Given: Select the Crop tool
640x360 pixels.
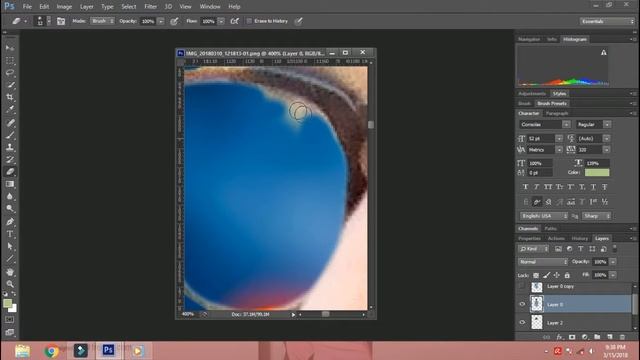Looking at the screenshot, I should [10, 98].
